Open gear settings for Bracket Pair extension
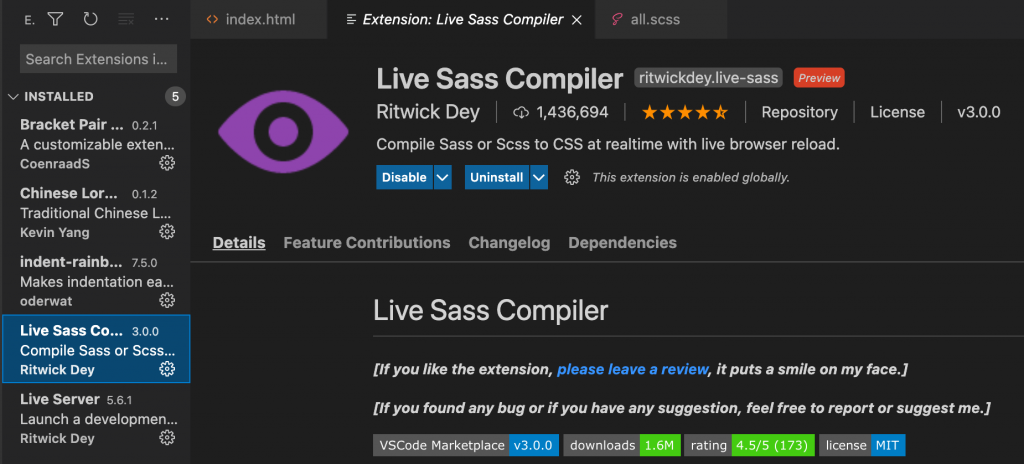1024x464 pixels. tap(167, 163)
